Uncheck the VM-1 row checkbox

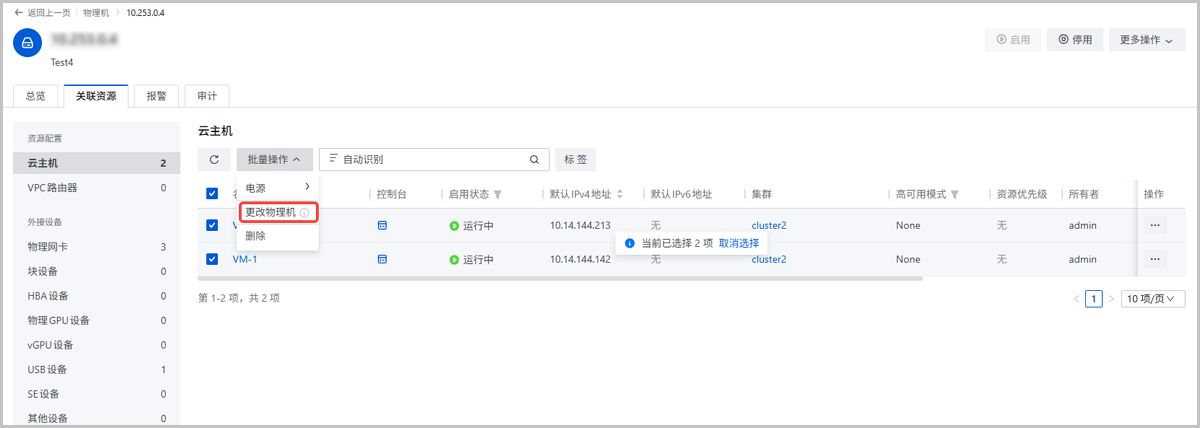pyautogui.click(x=212, y=259)
